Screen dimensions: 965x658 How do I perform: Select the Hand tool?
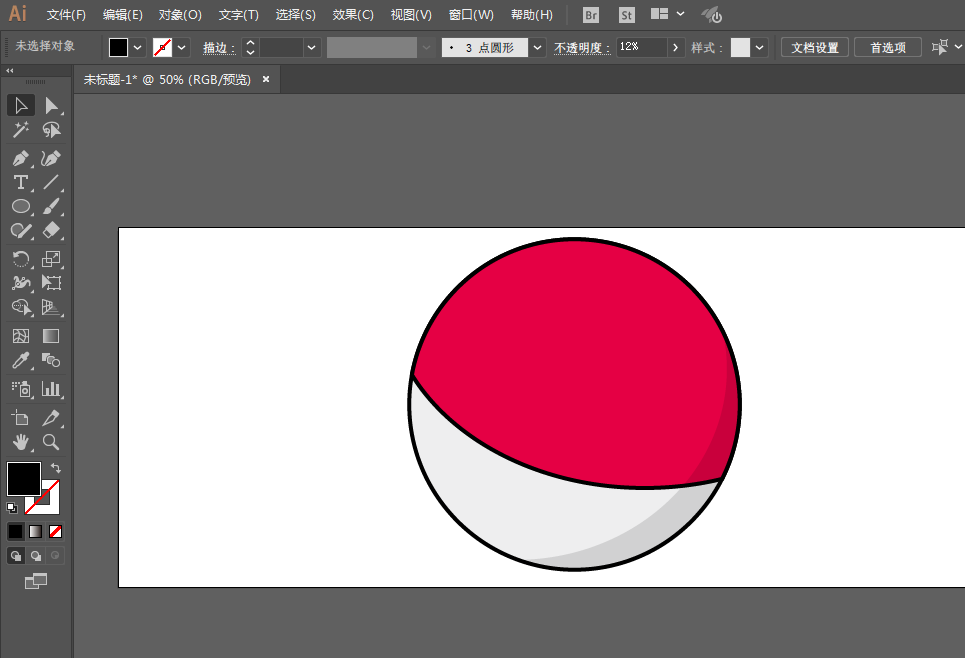point(20,442)
